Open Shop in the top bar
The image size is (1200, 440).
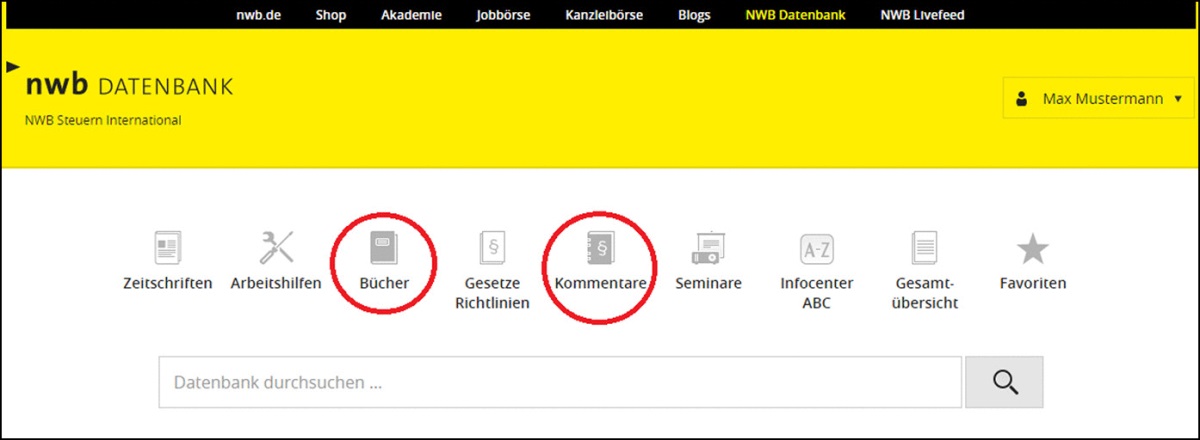tap(330, 15)
